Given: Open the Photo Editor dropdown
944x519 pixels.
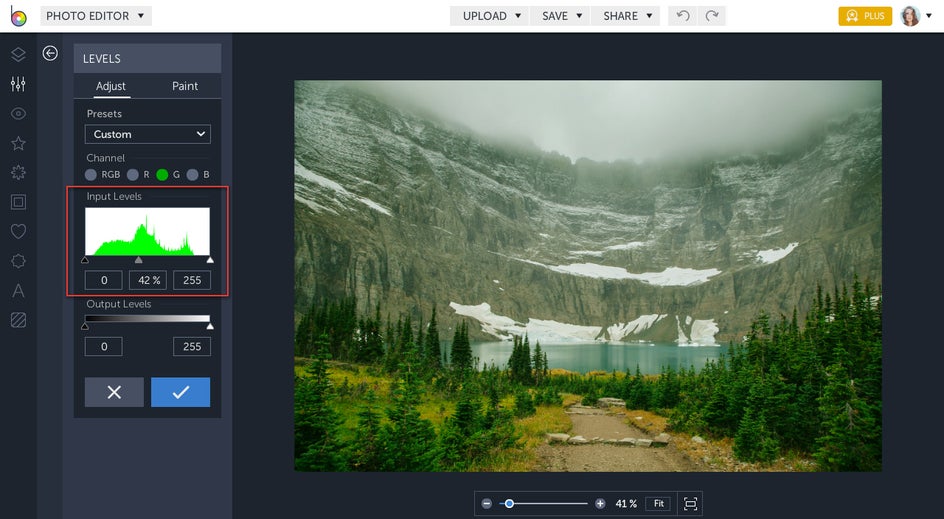Looking at the screenshot, I should 96,16.
